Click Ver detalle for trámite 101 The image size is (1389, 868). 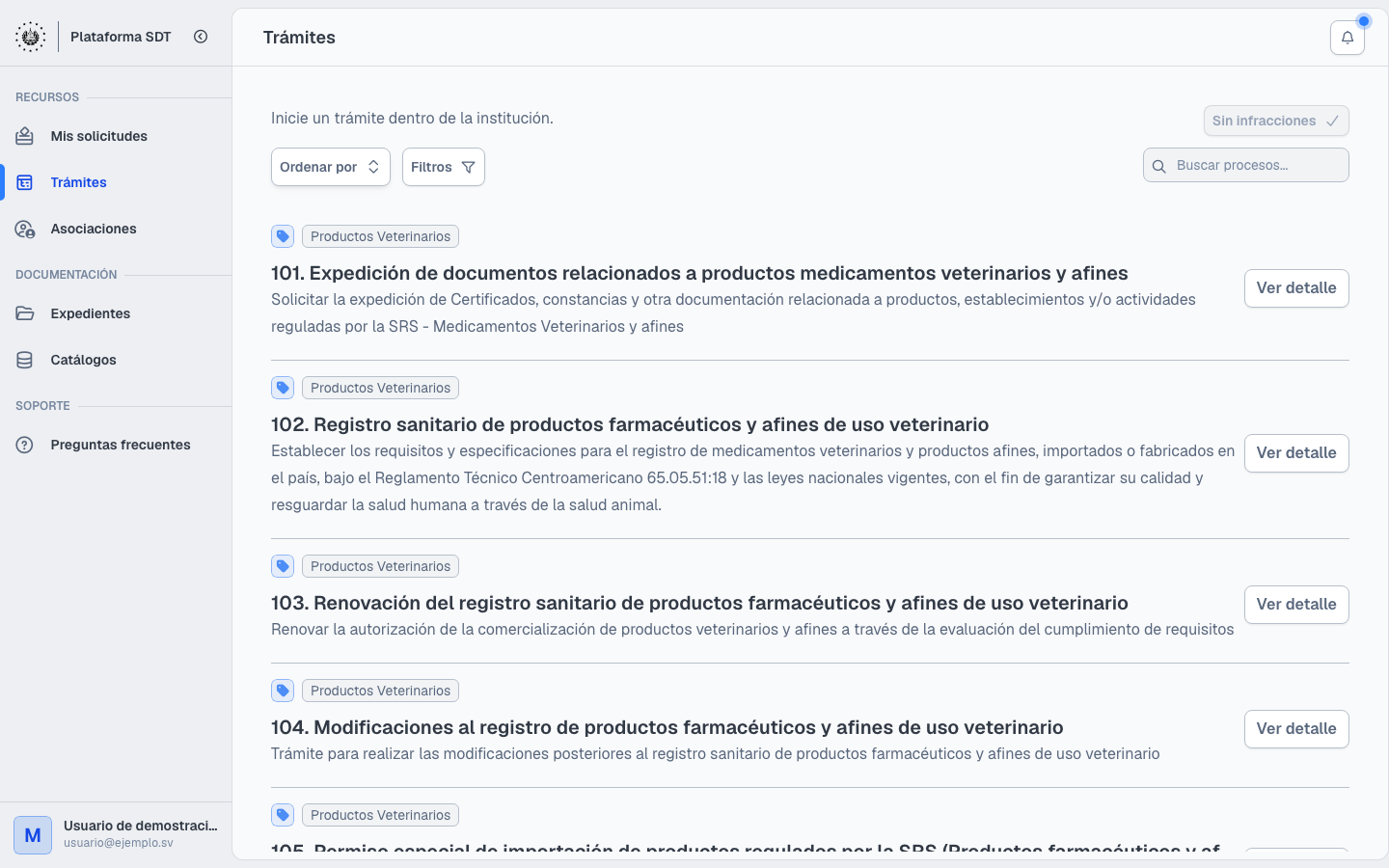click(x=1296, y=288)
